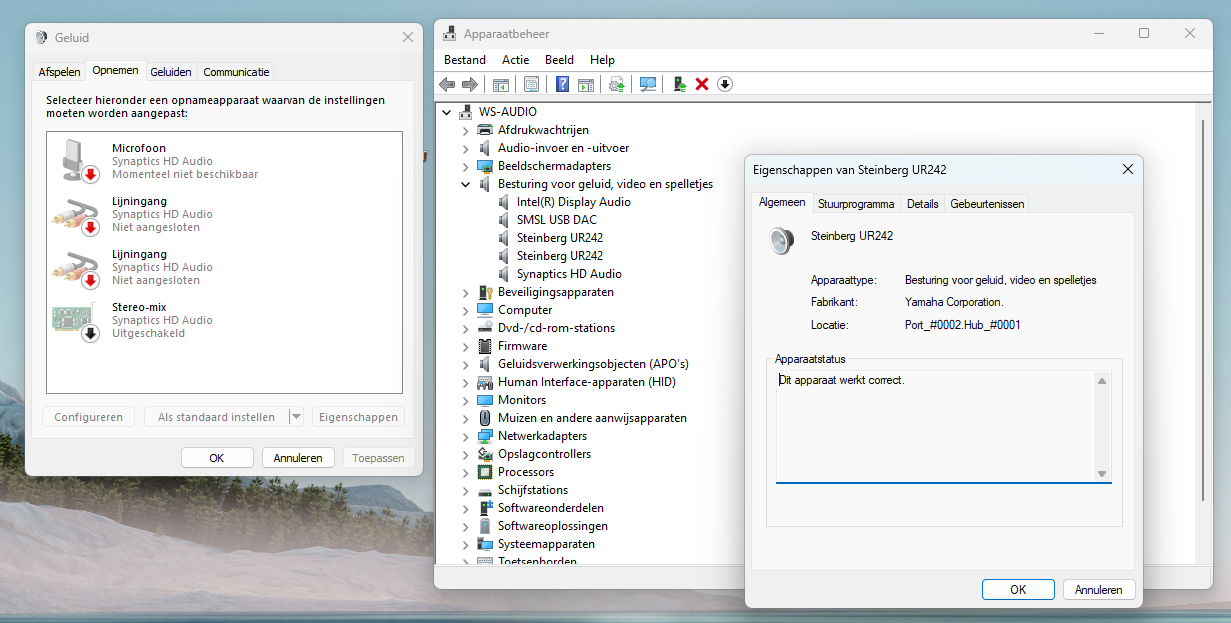
Task: Click OK in the Geluid dialog
Action: pos(217,458)
